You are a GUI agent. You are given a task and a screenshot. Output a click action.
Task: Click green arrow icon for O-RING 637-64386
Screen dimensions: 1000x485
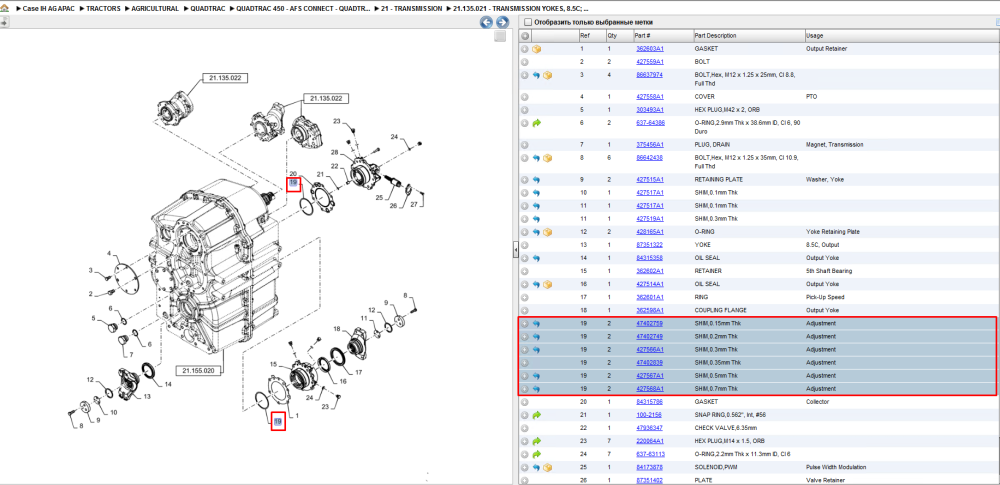[536, 123]
